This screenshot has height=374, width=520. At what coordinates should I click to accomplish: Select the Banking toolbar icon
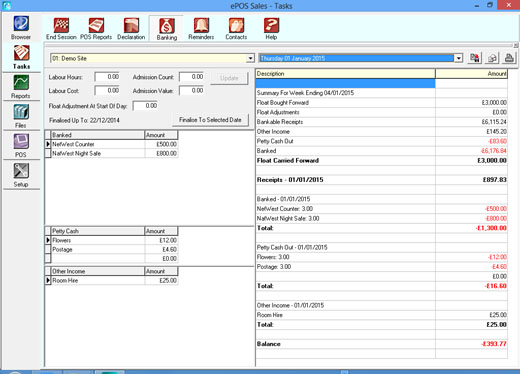[167, 29]
